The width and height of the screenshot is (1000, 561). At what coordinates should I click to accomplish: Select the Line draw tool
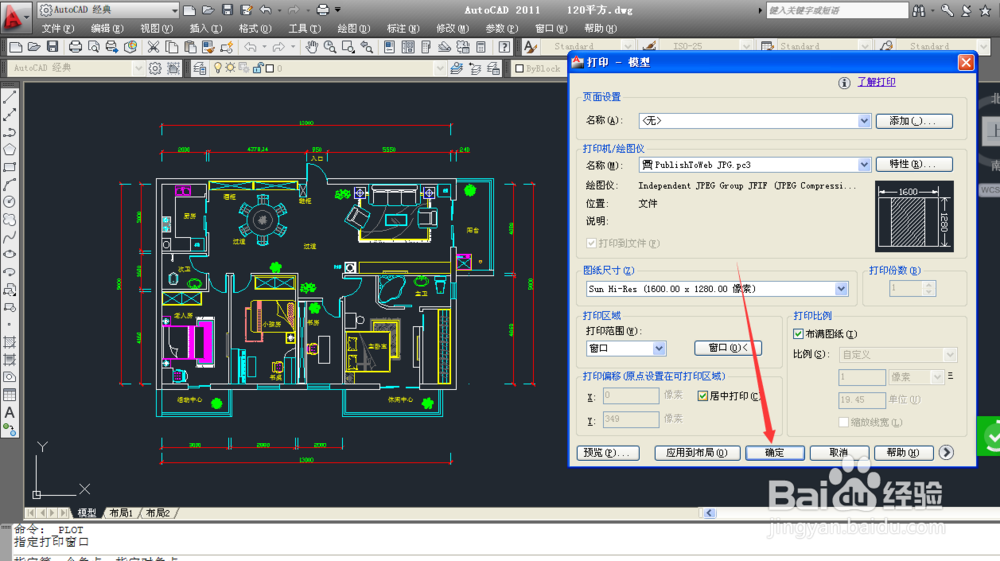(10, 98)
